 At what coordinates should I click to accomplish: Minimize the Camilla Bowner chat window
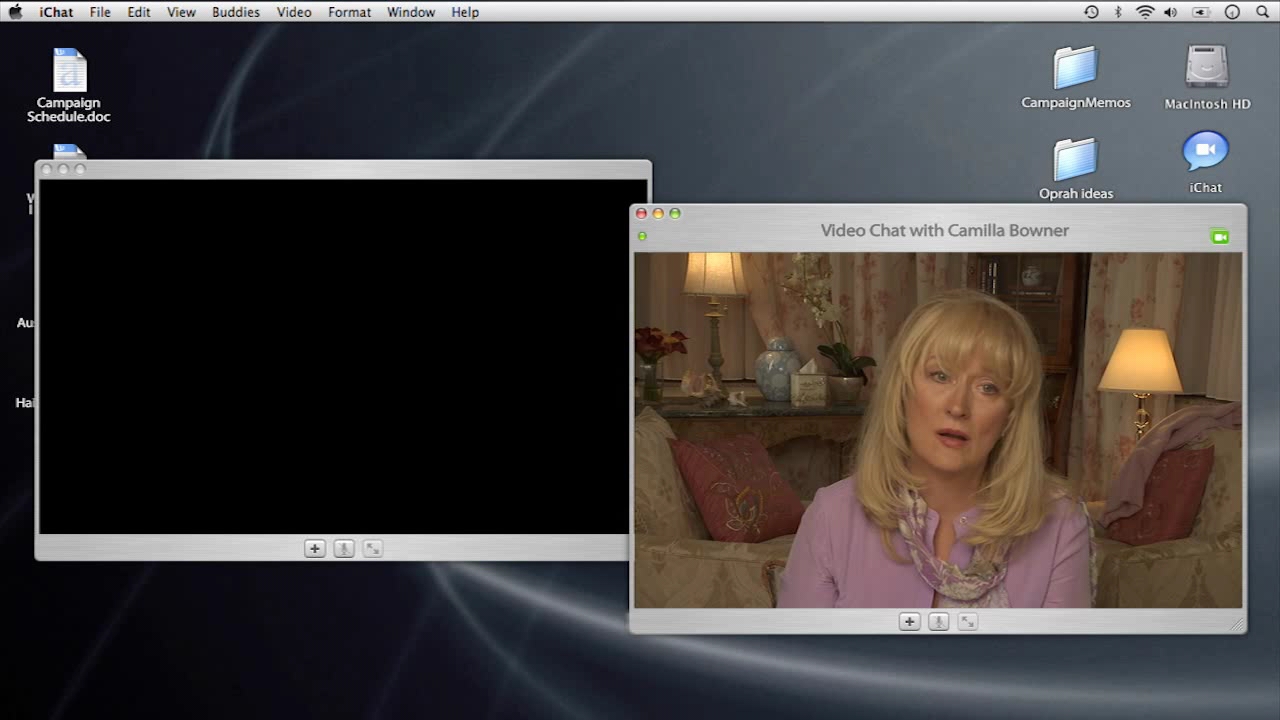(x=658, y=213)
